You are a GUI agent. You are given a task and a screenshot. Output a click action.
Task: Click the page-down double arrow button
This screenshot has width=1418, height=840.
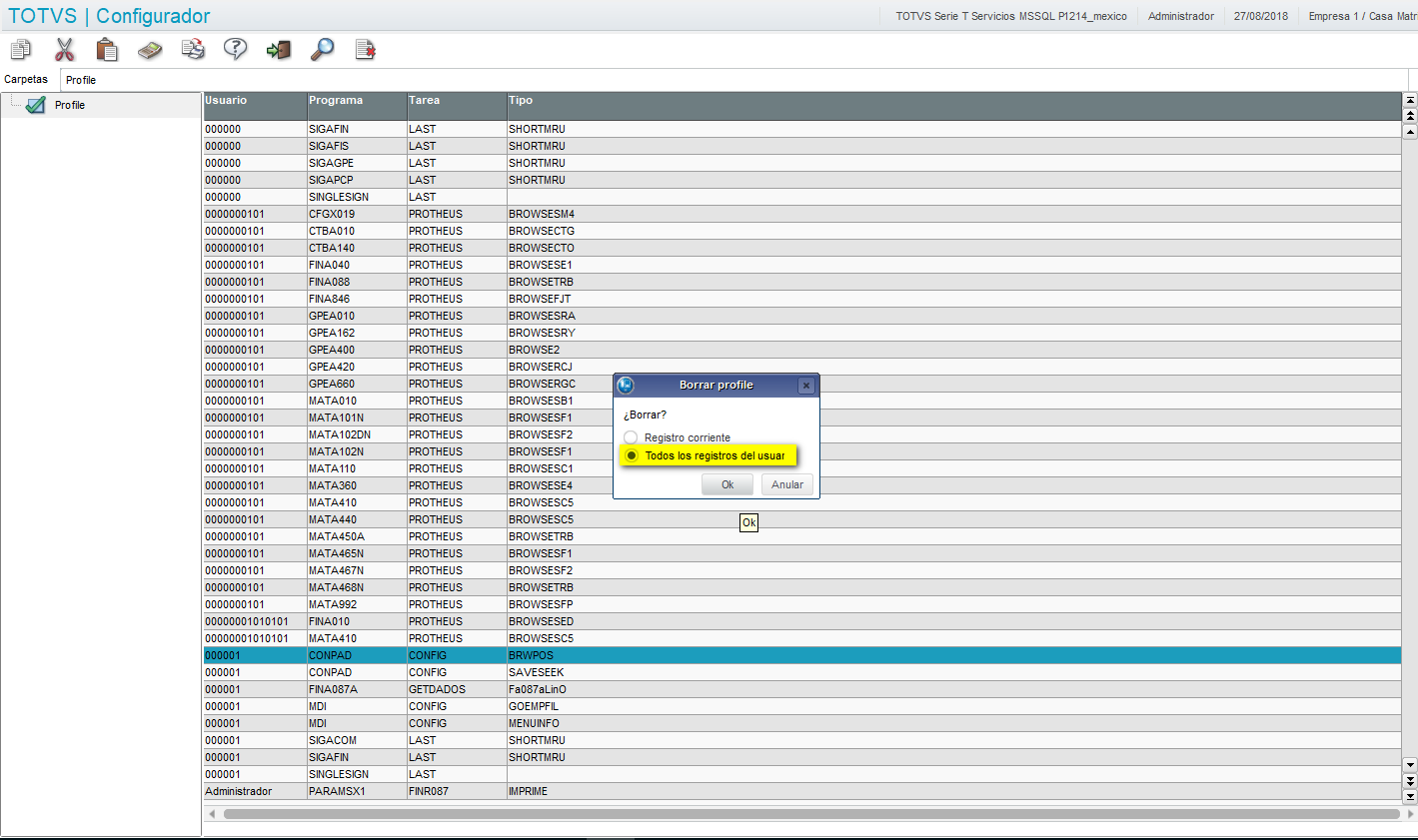1410,780
